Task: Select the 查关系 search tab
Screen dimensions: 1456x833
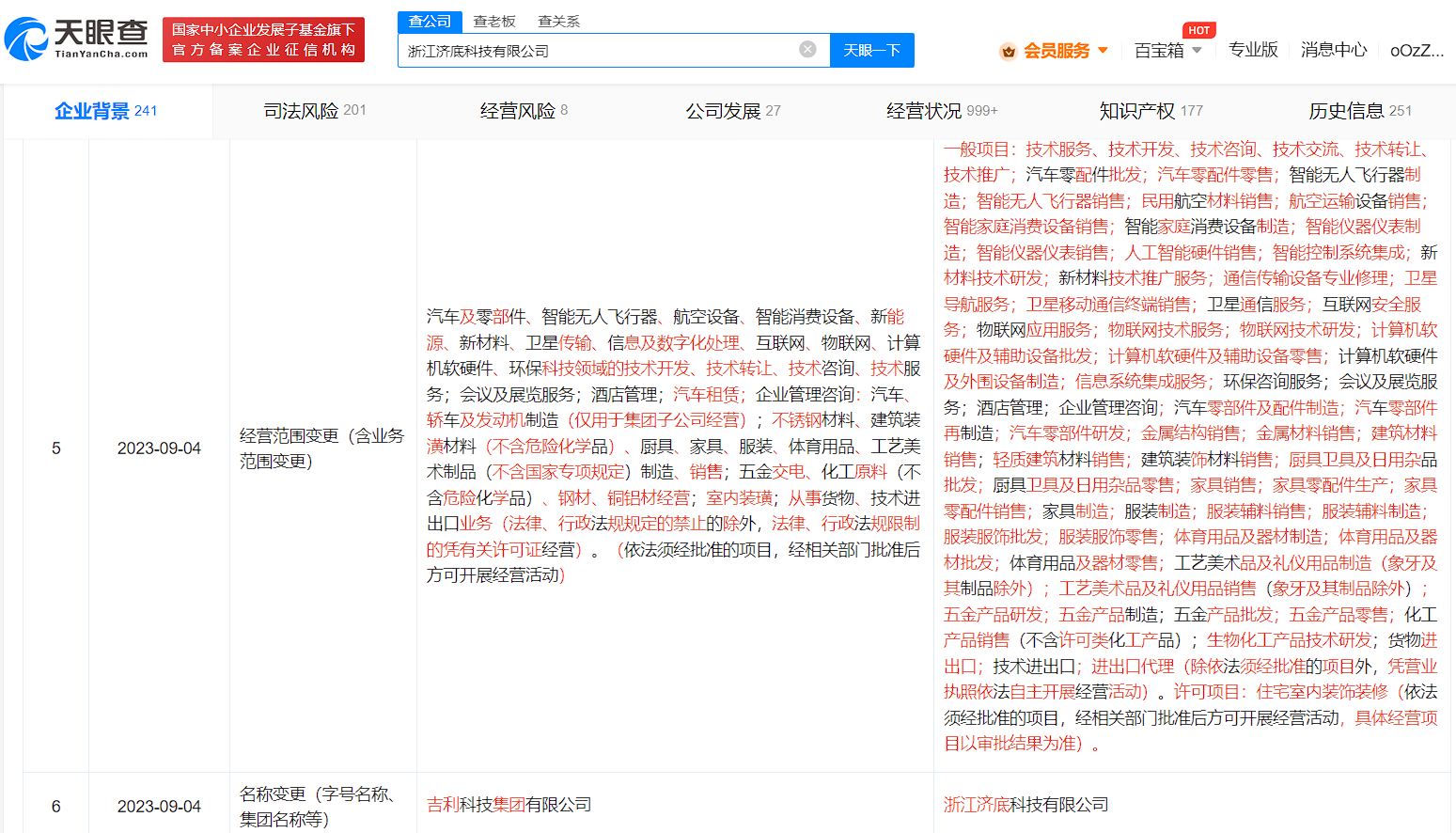Action: (x=558, y=21)
